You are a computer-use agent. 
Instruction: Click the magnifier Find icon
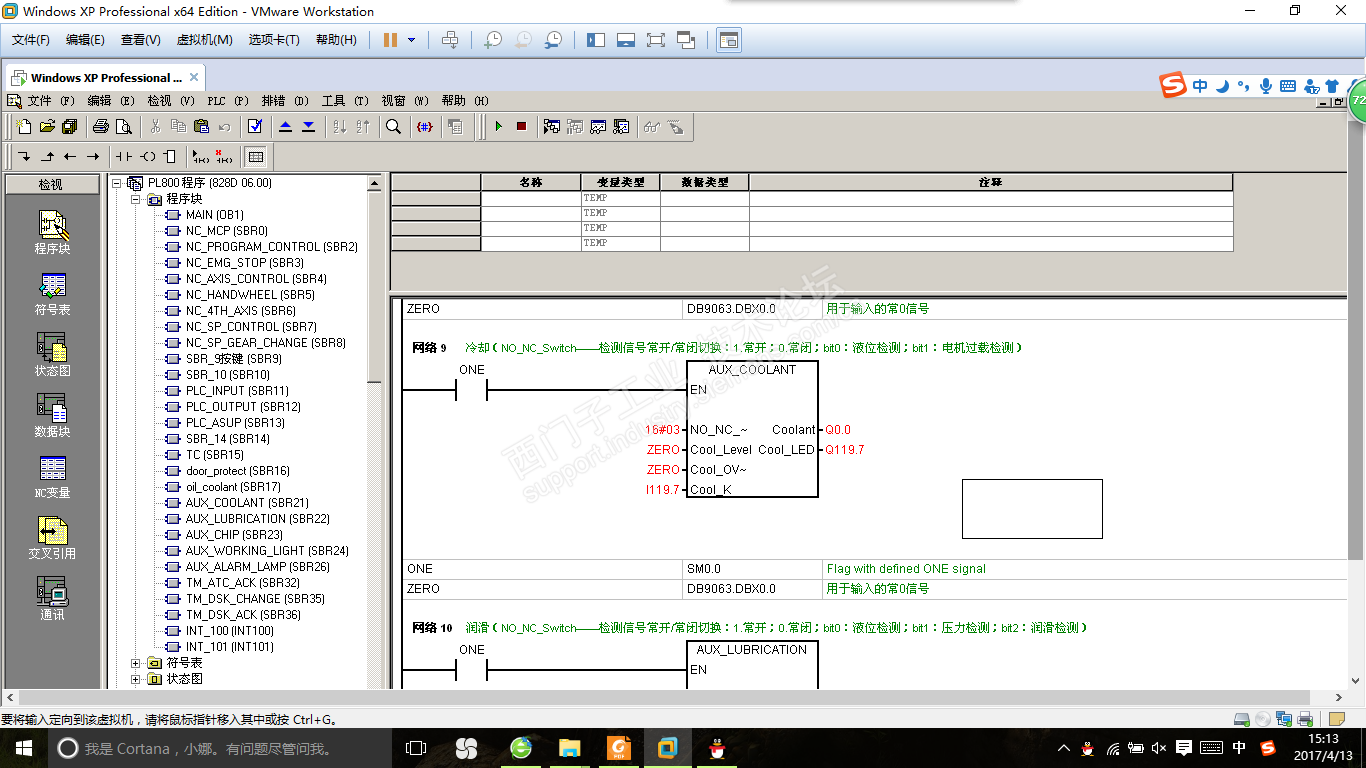393,126
